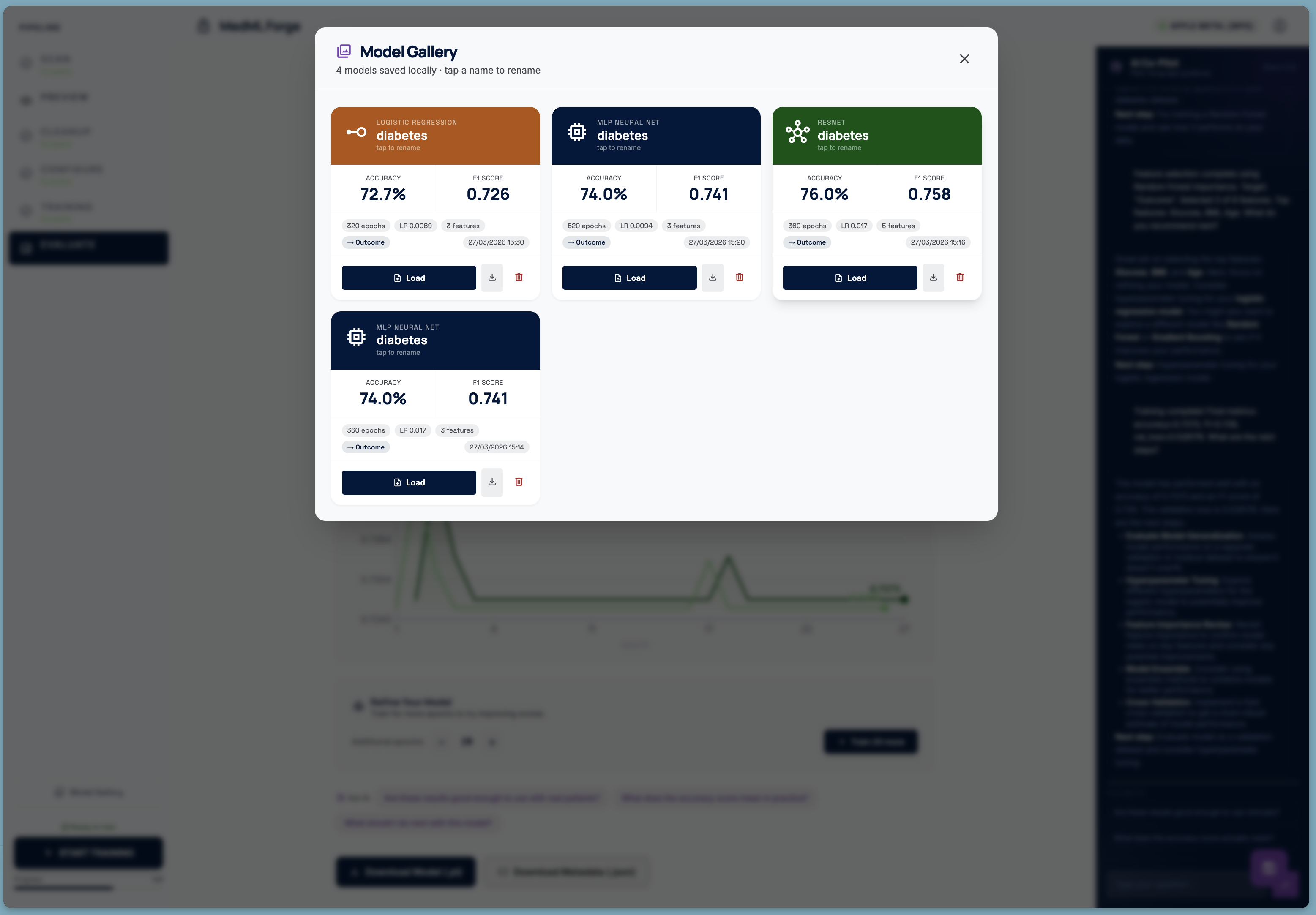
Task: Load the 520 epochs MLP model
Action: pyautogui.click(x=629, y=278)
